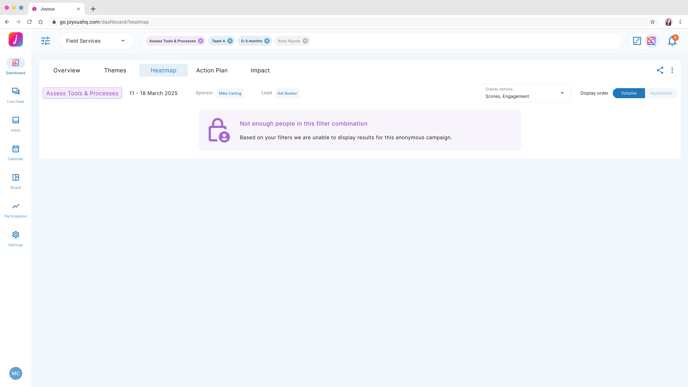
Task: Open Live Feed in the sidebar
Action: [x=15, y=91]
